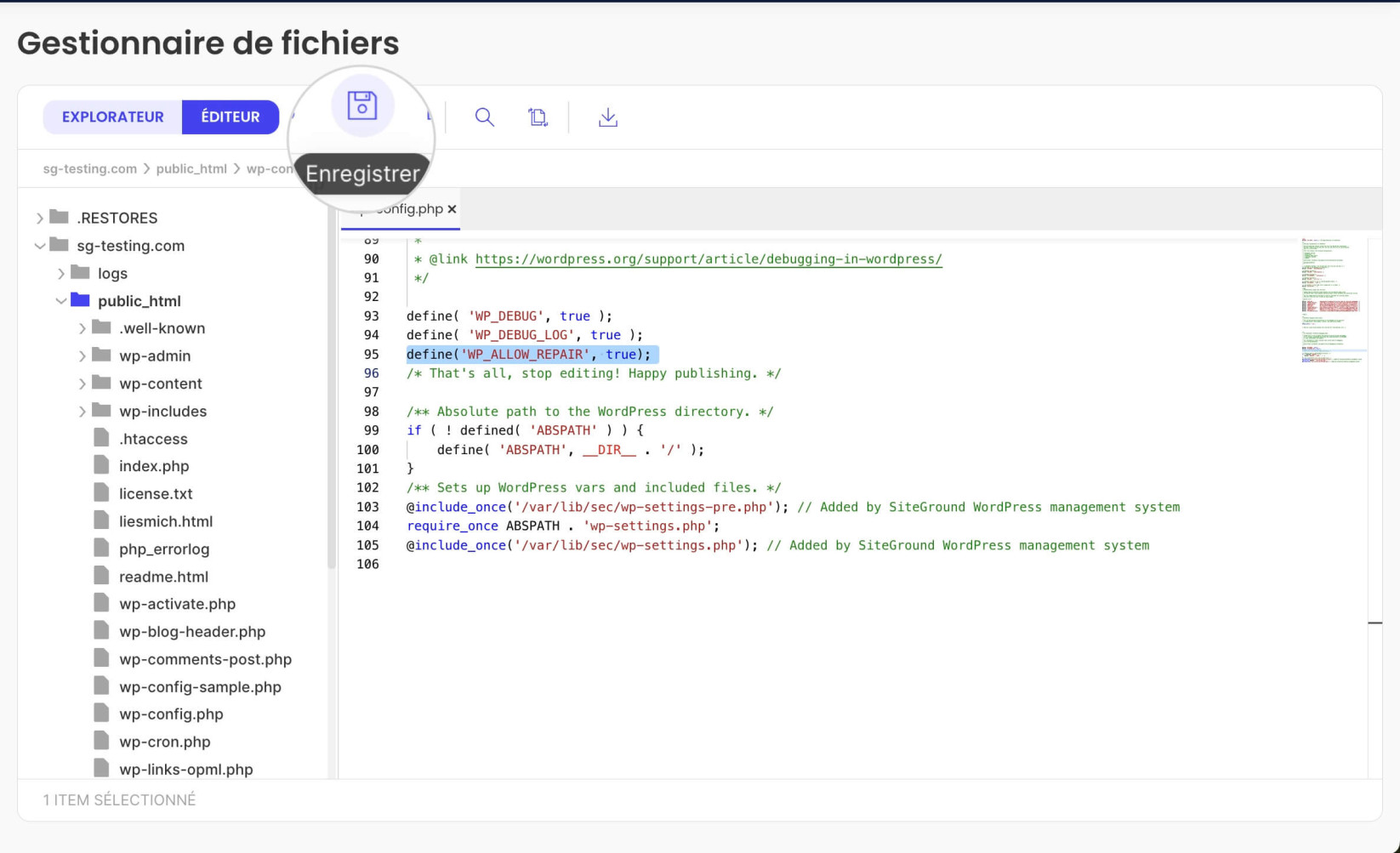Select license.txt in file tree
Viewport: 1400px width, 853px height.
click(x=156, y=494)
